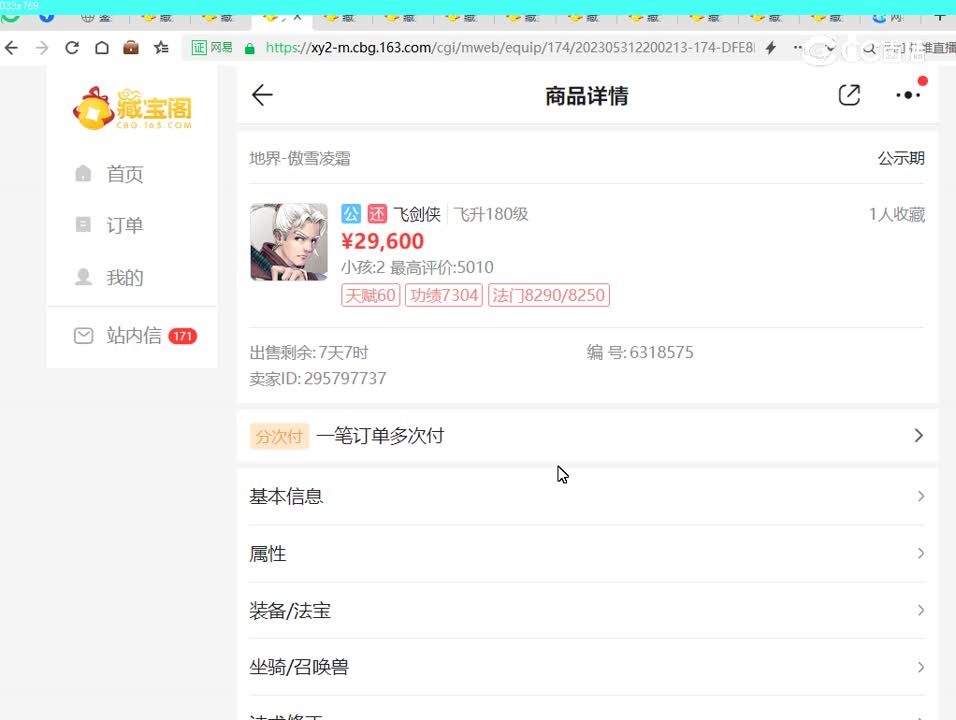This screenshot has height=720, width=956.
Task: Click the order list icon beside 订单
Action: tap(83, 224)
